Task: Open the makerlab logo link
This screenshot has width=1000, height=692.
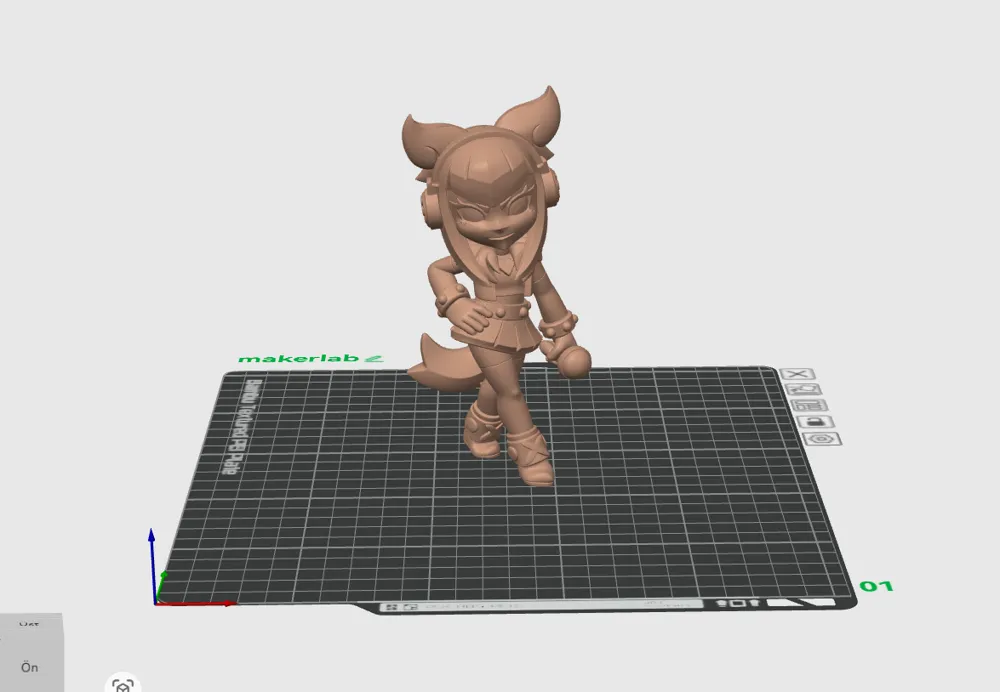Action: (311, 358)
